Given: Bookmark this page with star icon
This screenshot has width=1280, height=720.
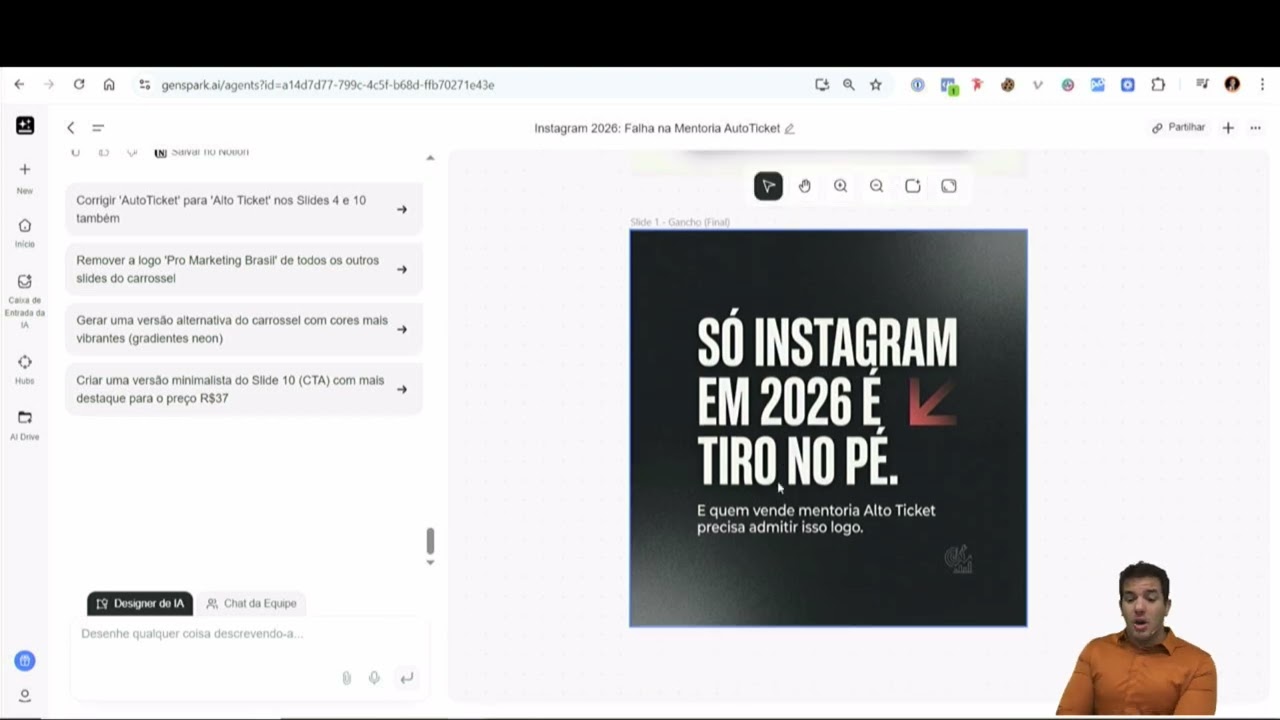Looking at the screenshot, I should (x=876, y=85).
